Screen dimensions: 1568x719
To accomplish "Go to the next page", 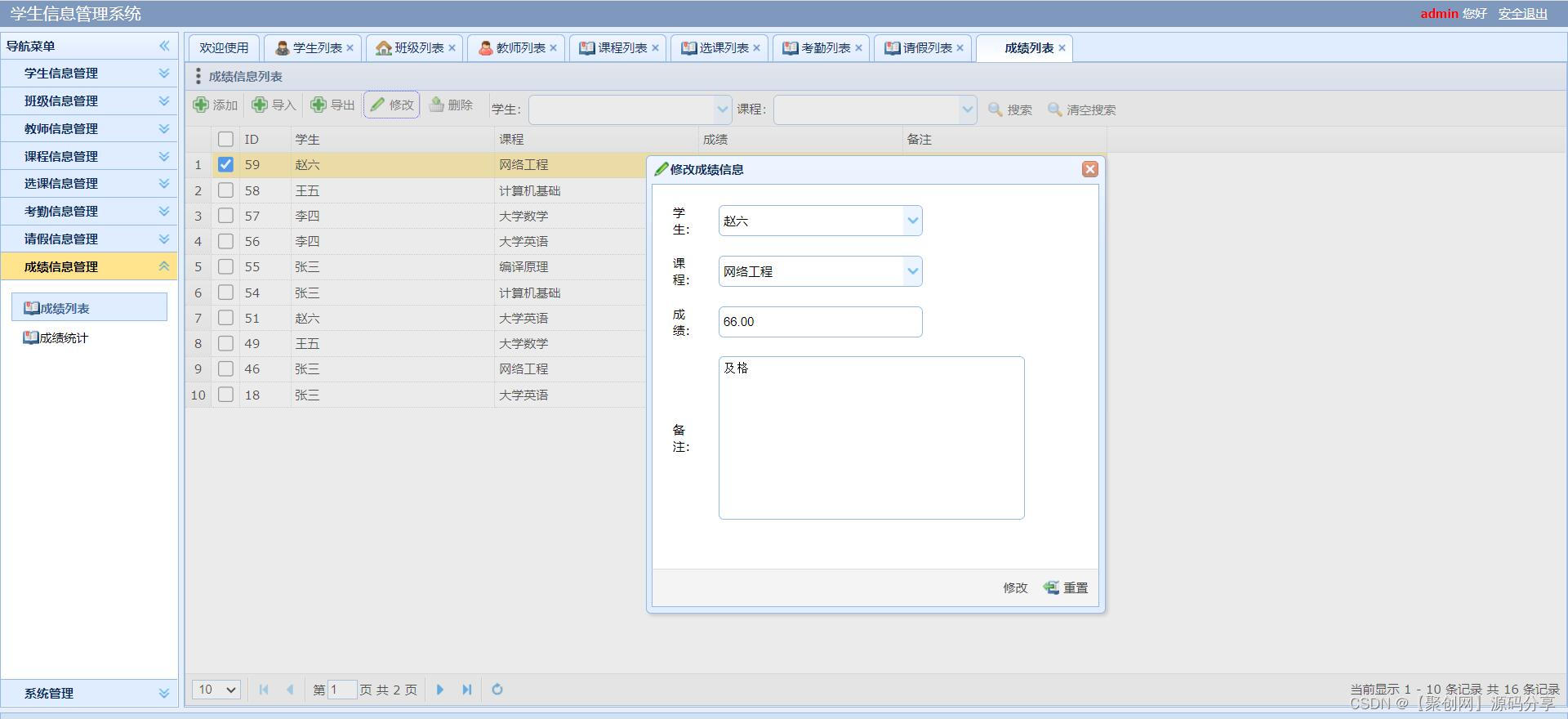I will (x=440, y=690).
